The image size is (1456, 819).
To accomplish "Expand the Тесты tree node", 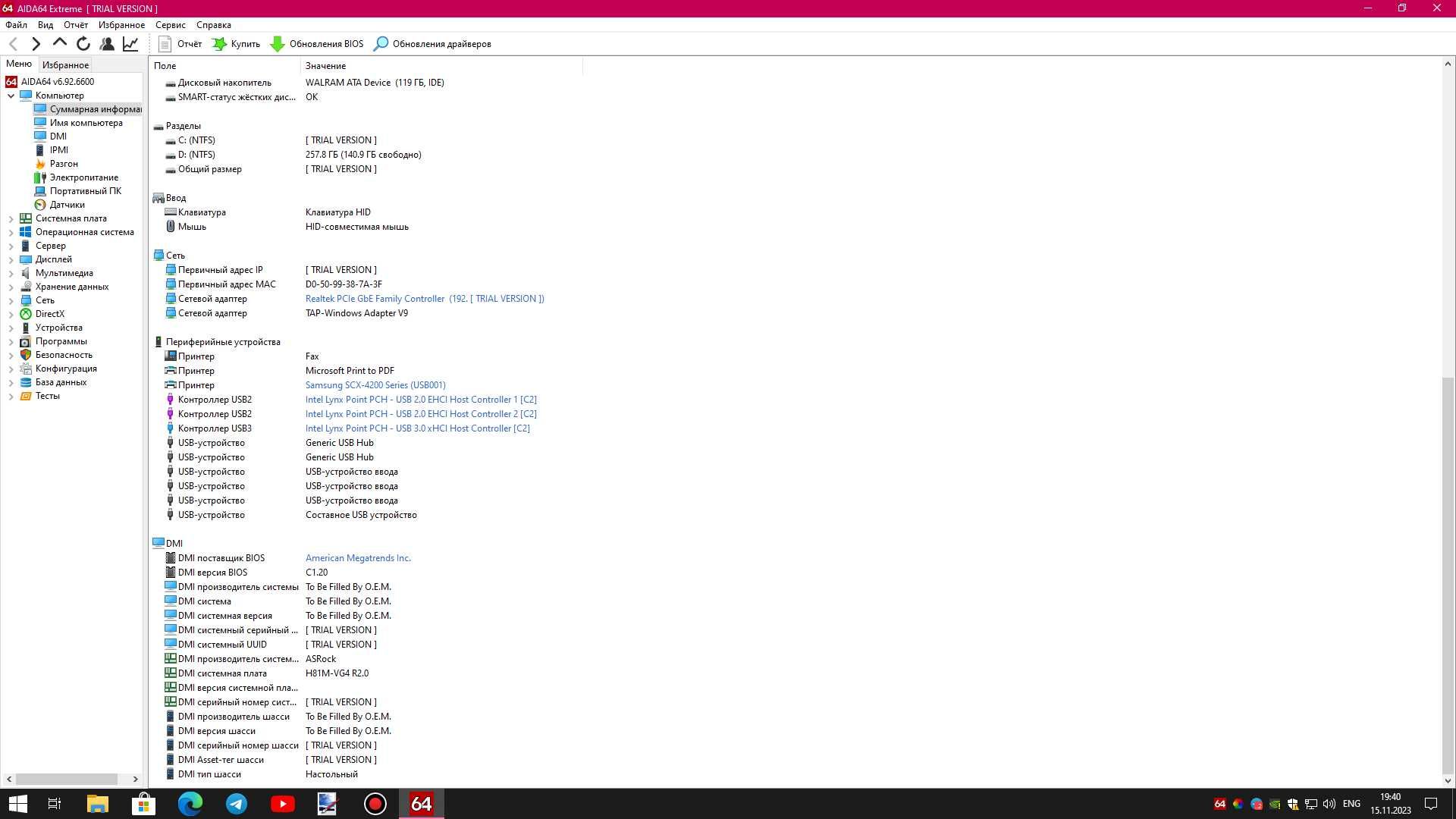I will 11,396.
